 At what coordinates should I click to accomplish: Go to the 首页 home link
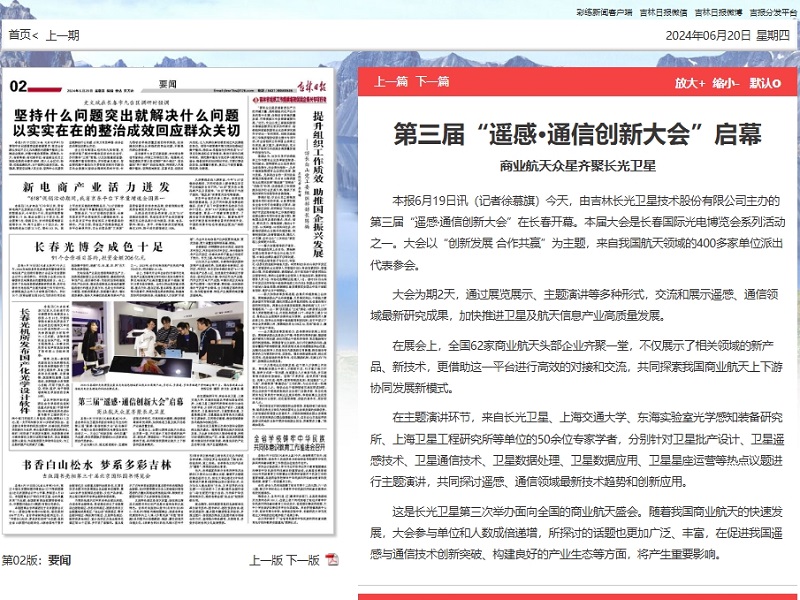pyautogui.click(x=20, y=35)
